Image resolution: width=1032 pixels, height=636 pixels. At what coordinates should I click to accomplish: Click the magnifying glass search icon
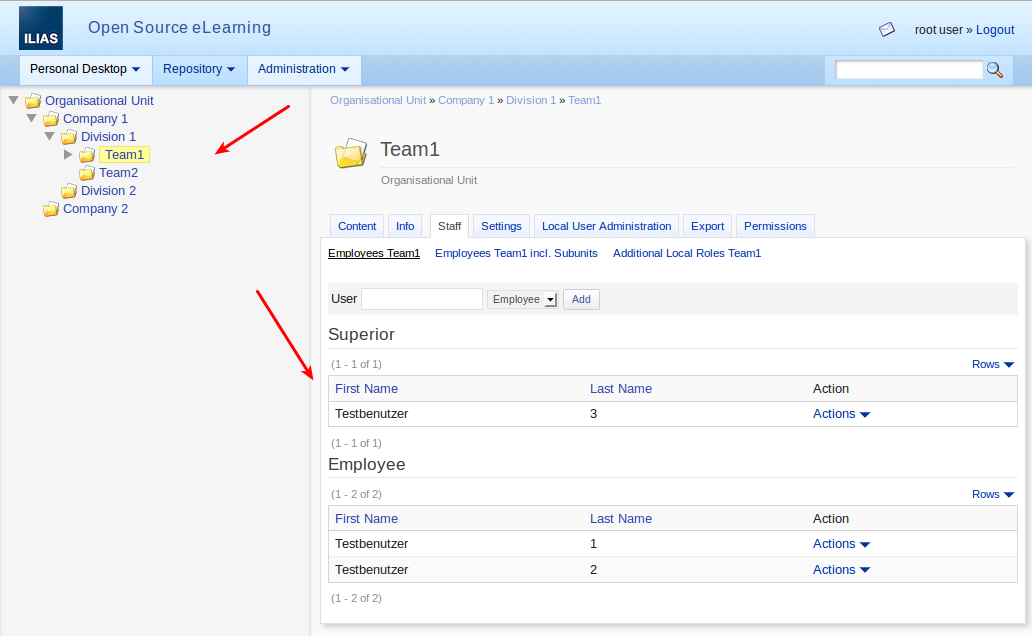click(x=994, y=70)
